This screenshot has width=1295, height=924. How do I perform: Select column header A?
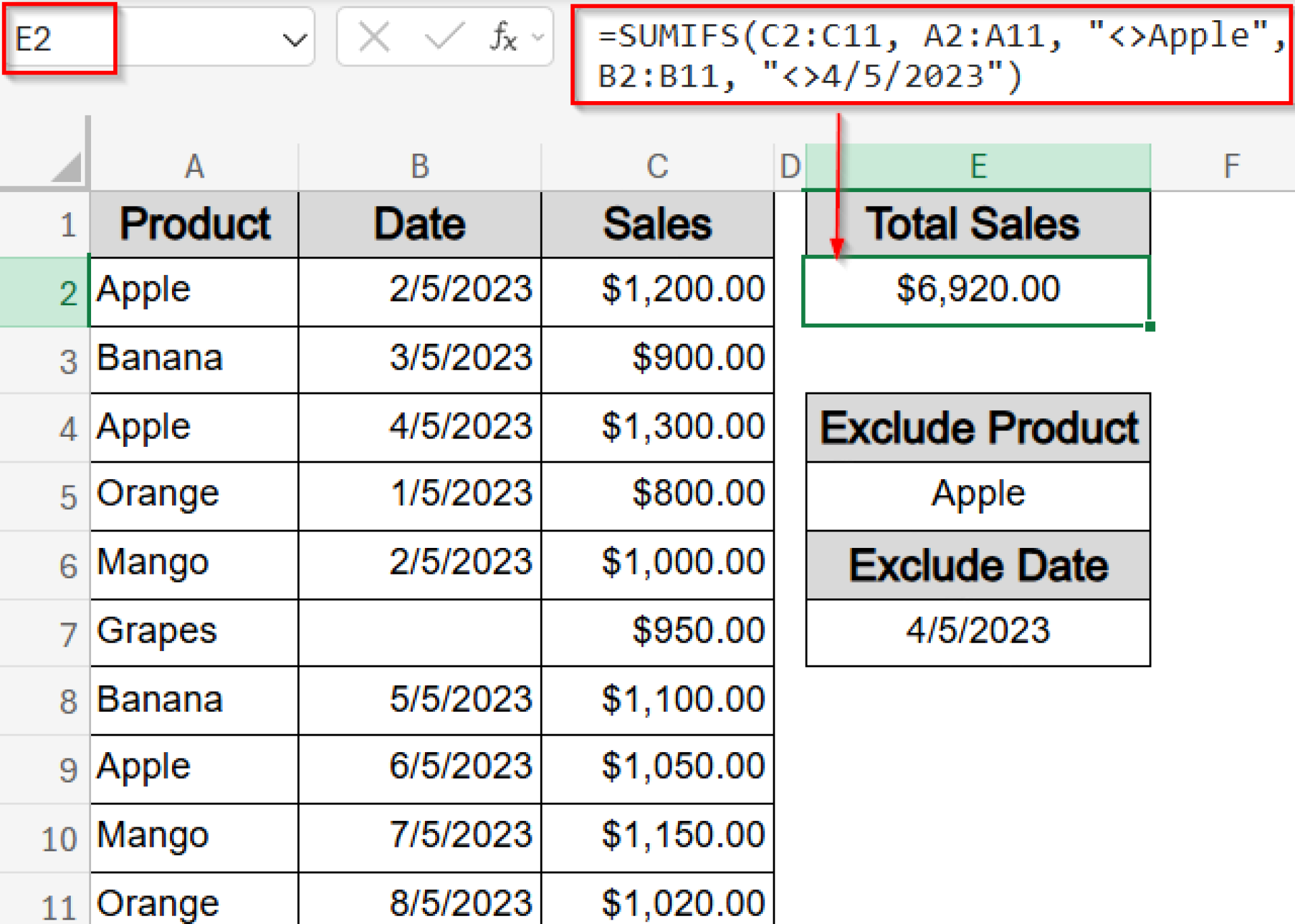(193, 166)
